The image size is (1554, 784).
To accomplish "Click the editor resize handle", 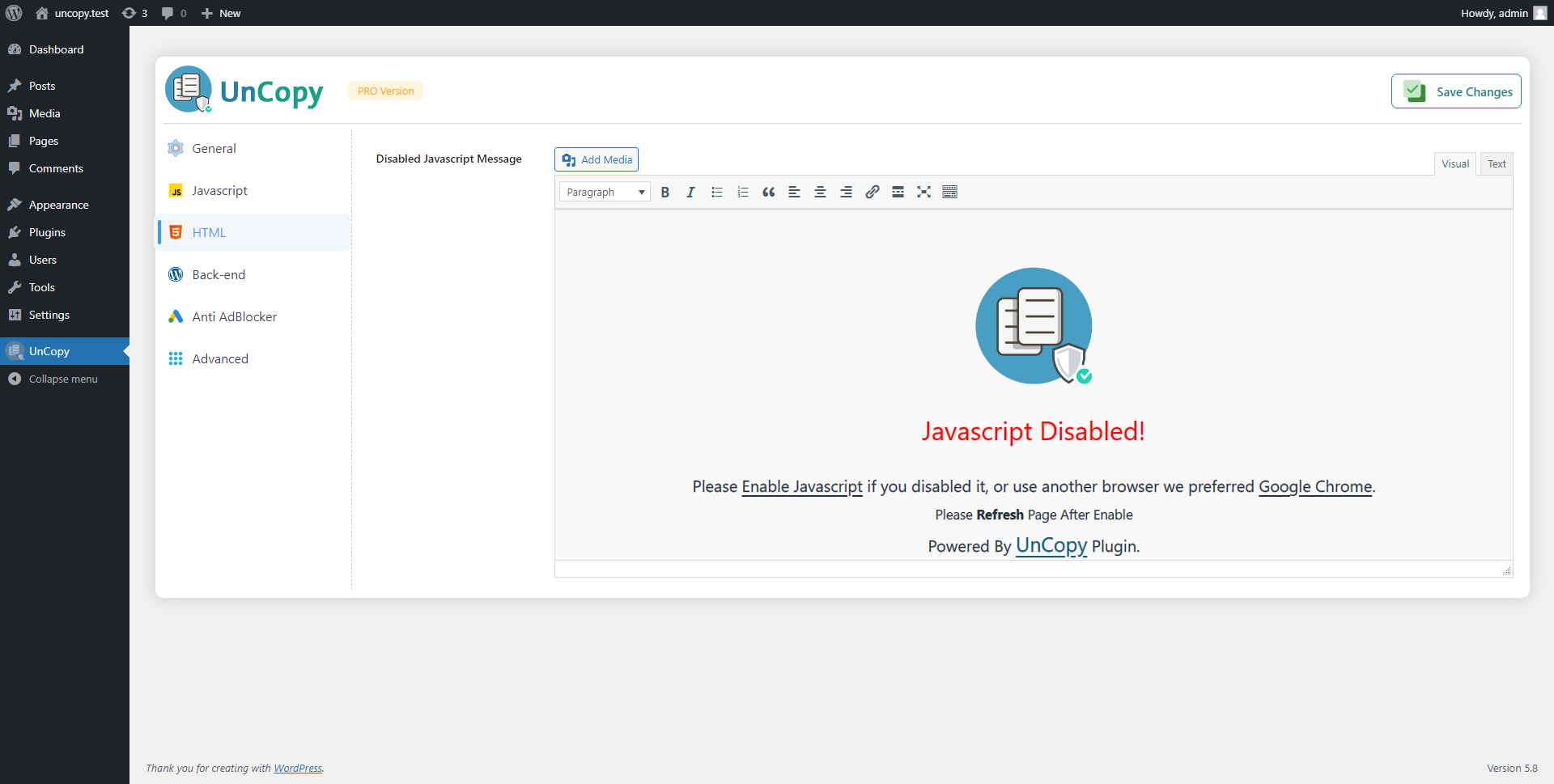I will pos(1506,571).
